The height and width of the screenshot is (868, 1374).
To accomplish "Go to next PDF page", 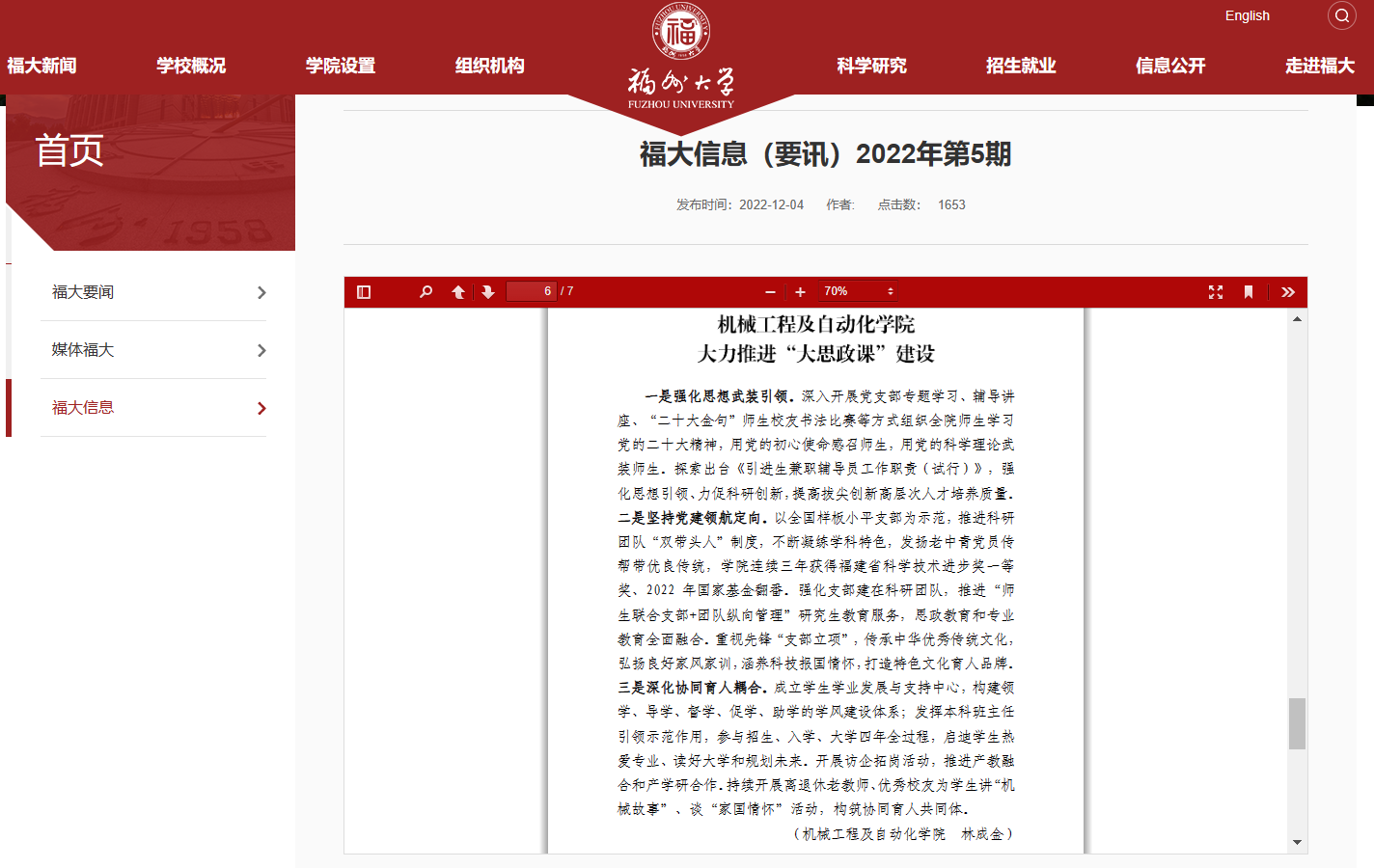I will pos(488,292).
